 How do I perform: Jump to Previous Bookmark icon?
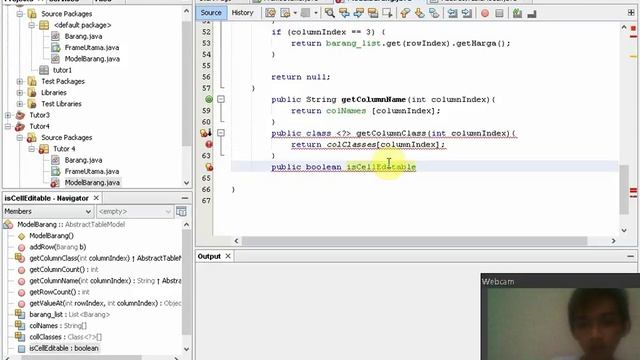click(x=405, y=13)
